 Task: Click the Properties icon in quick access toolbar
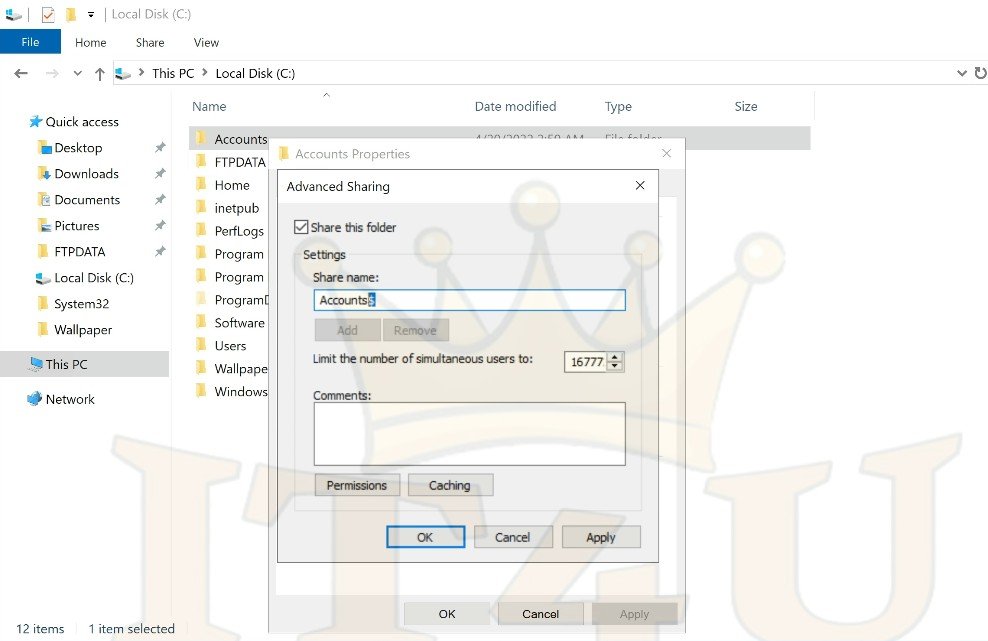click(x=47, y=14)
